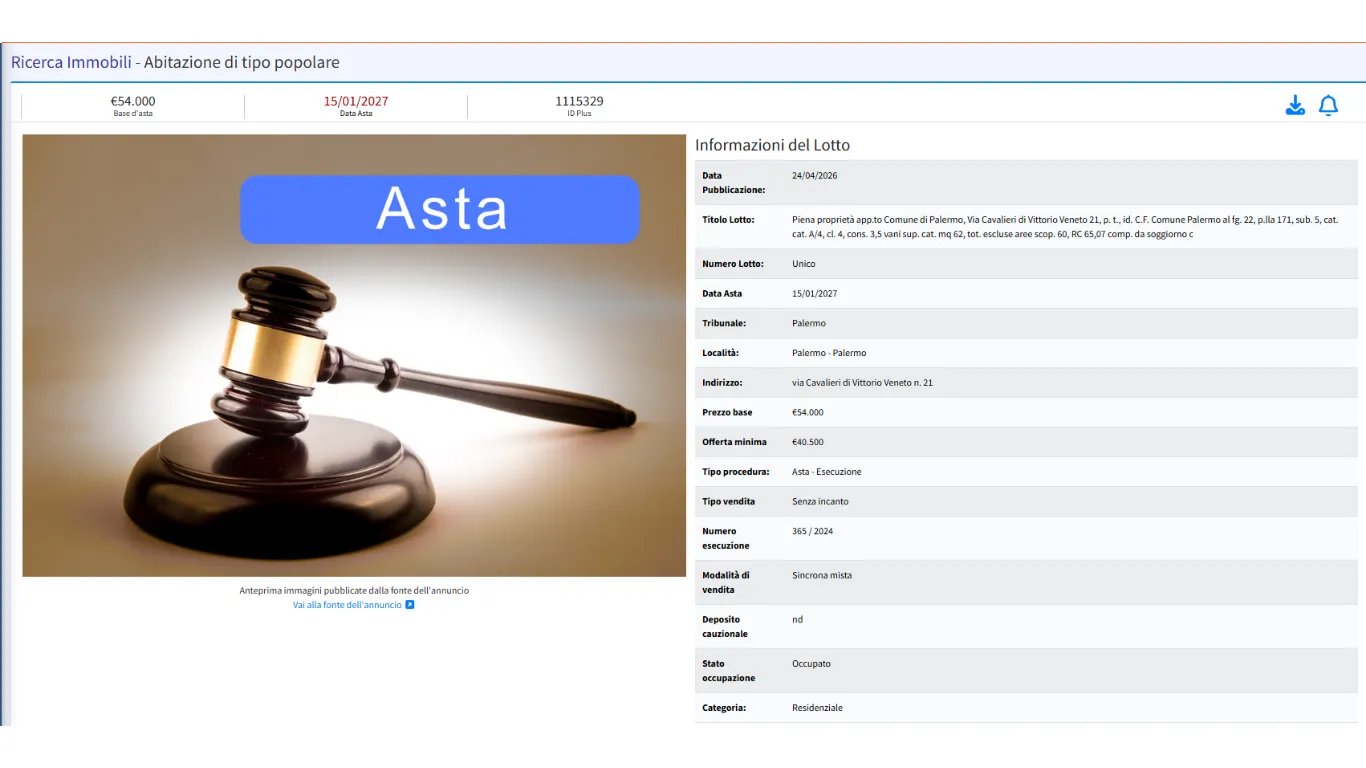Click the 'Offerta minima' label
The image size is (1366, 768).
coord(735,442)
